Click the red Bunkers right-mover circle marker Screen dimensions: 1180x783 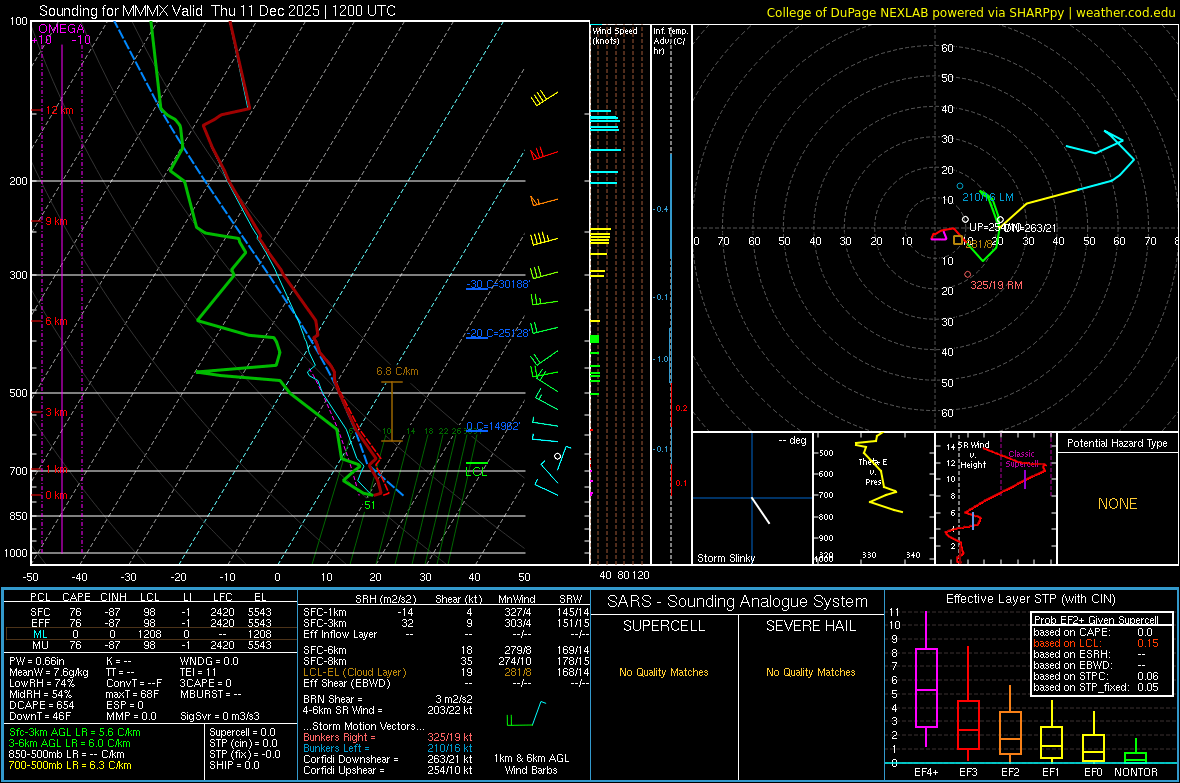tap(968, 275)
